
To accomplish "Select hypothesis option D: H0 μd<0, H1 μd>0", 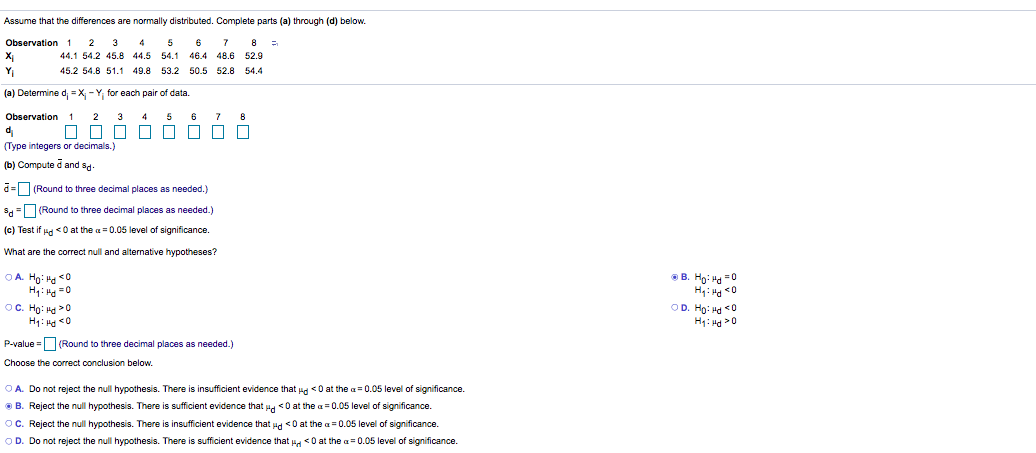I will coord(675,308).
